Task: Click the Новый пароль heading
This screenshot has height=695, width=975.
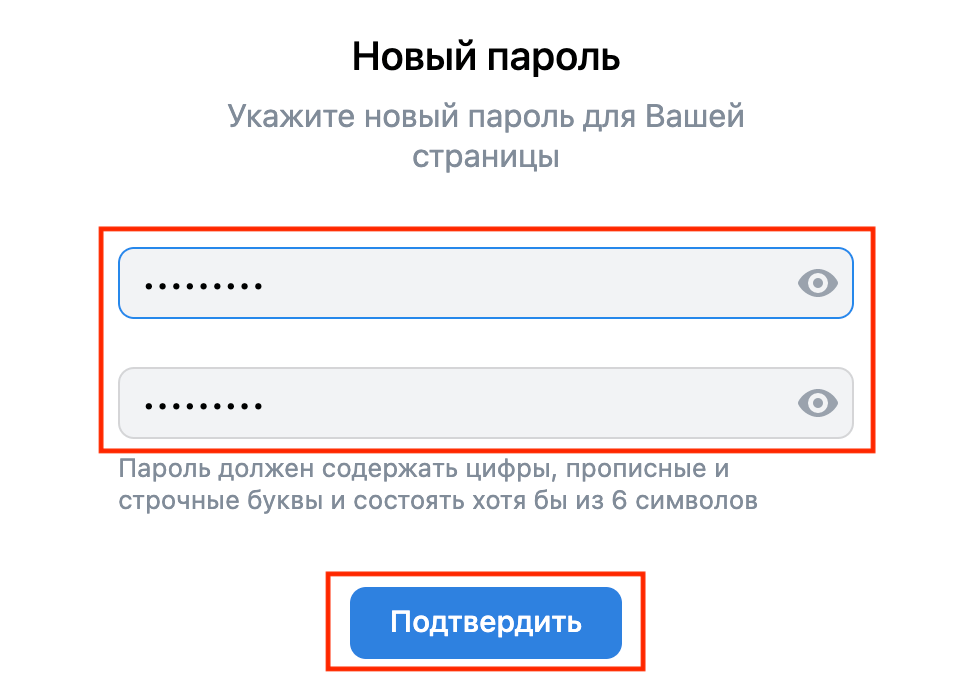Action: (x=486, y=57)
